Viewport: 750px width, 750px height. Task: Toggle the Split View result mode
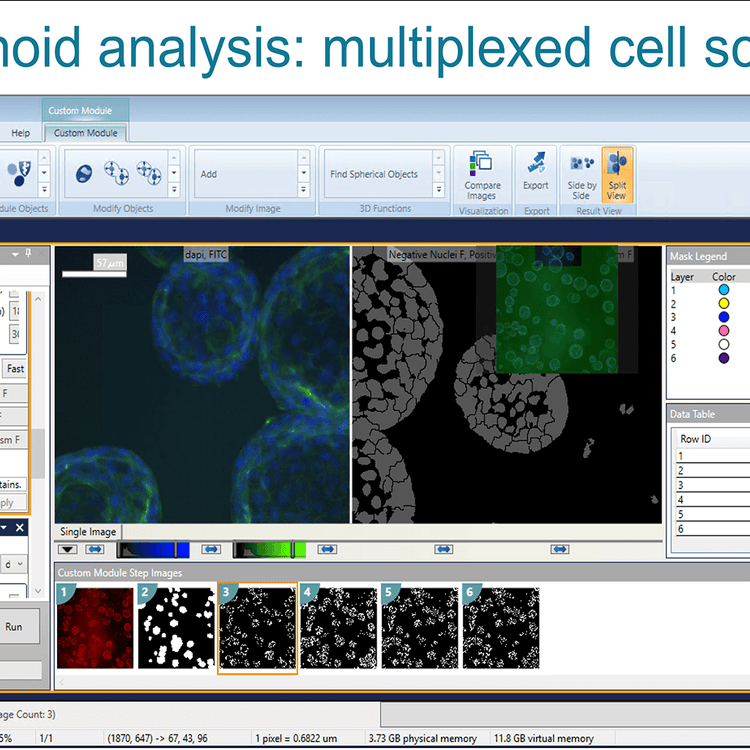[617, 176]
